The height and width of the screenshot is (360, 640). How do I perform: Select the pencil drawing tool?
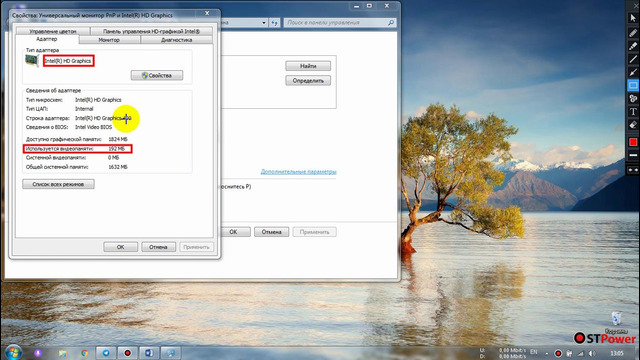633,33
